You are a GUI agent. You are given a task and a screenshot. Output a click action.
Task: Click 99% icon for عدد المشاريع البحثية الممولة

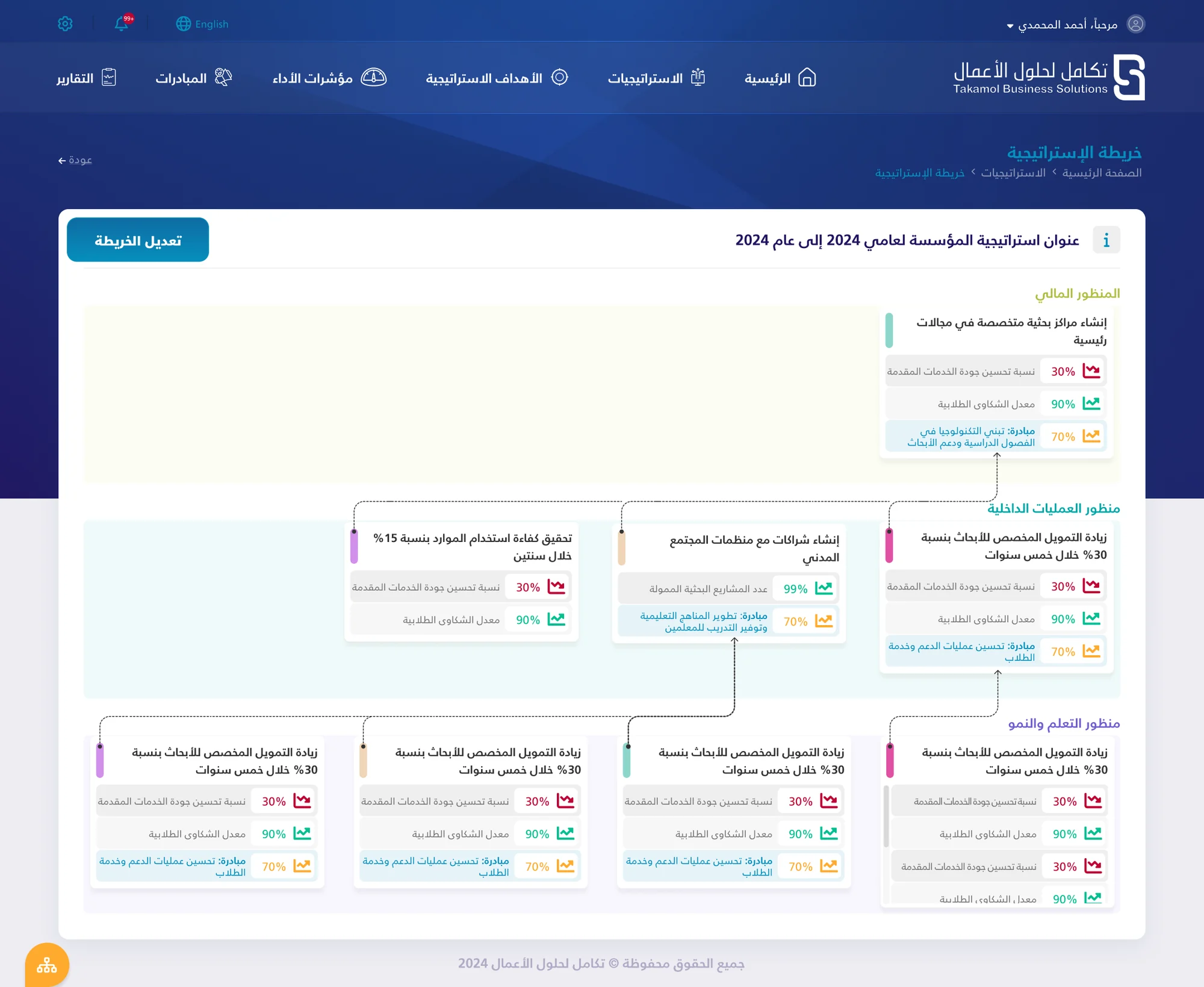824,588
